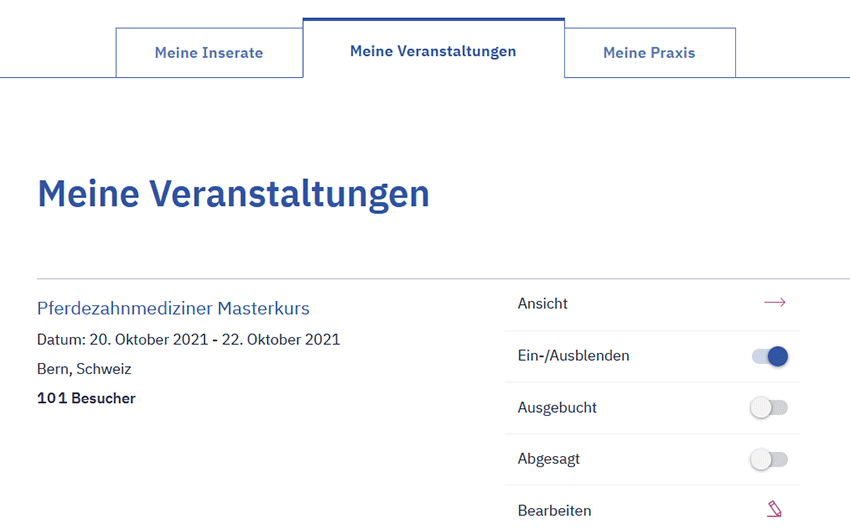850x528 pixels.
Task: Click the pencil icon beside Bearbeiten
Action: coord(774,510)
